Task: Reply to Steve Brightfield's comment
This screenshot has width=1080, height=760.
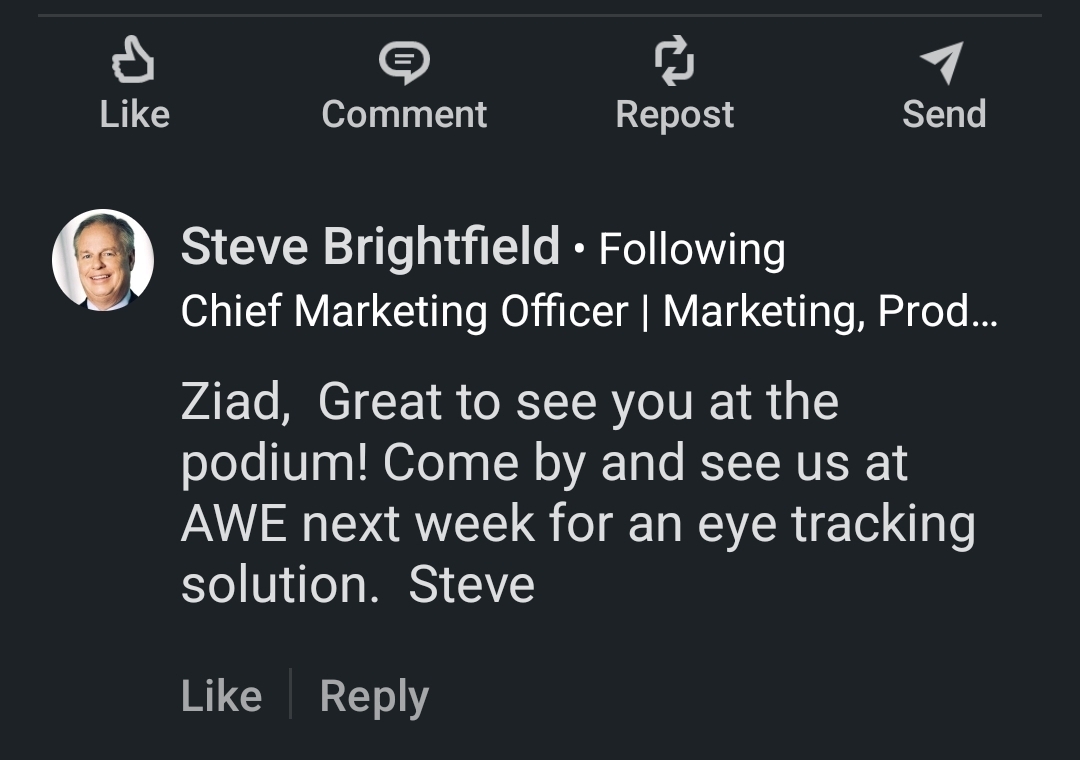Action: (x=374, y=696)
